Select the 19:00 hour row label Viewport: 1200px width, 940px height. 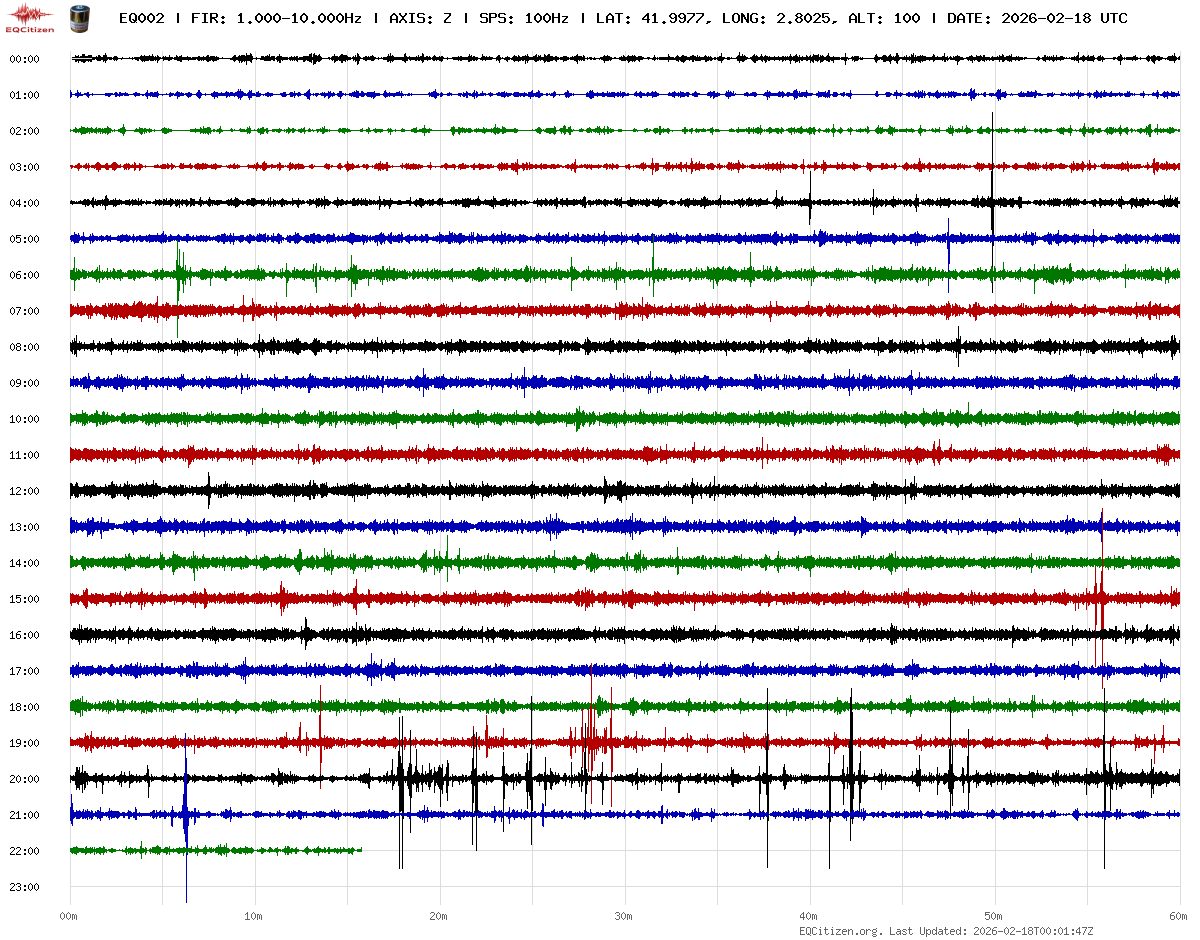[x=24, y=743]
